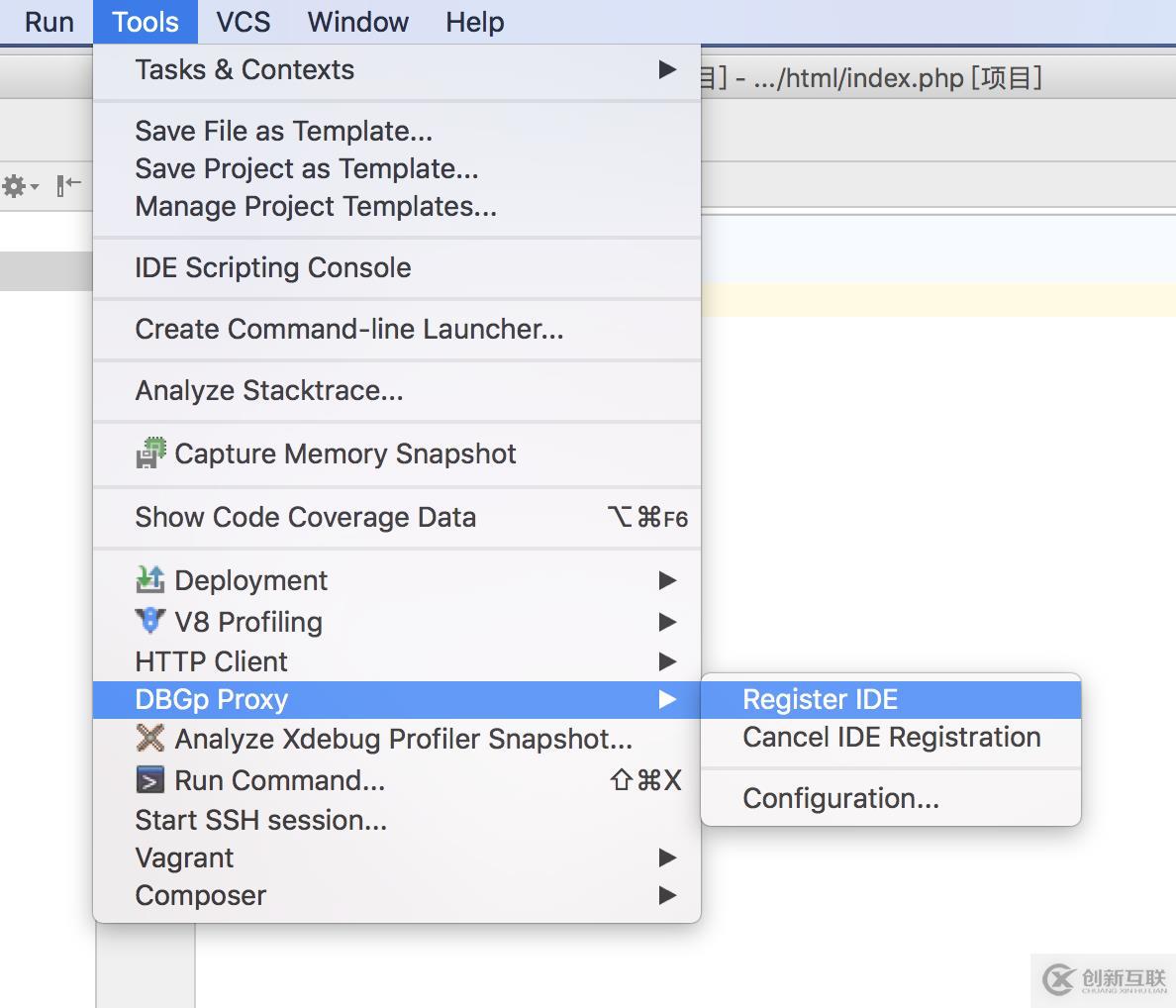Open the HTTP Client submenu
This screenshot has width=1176, height=1008.
397,661
